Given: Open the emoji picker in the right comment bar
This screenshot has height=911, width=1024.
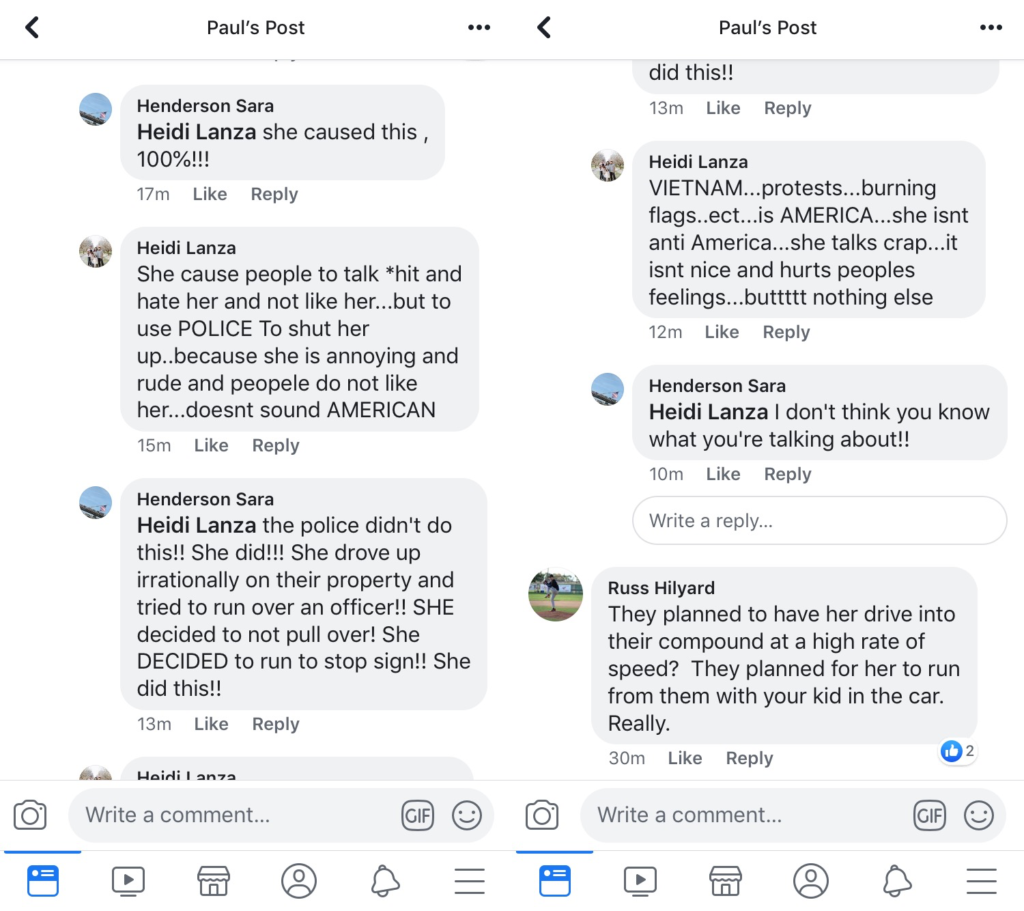Looking at the screenshot, I should click(979, 815).
